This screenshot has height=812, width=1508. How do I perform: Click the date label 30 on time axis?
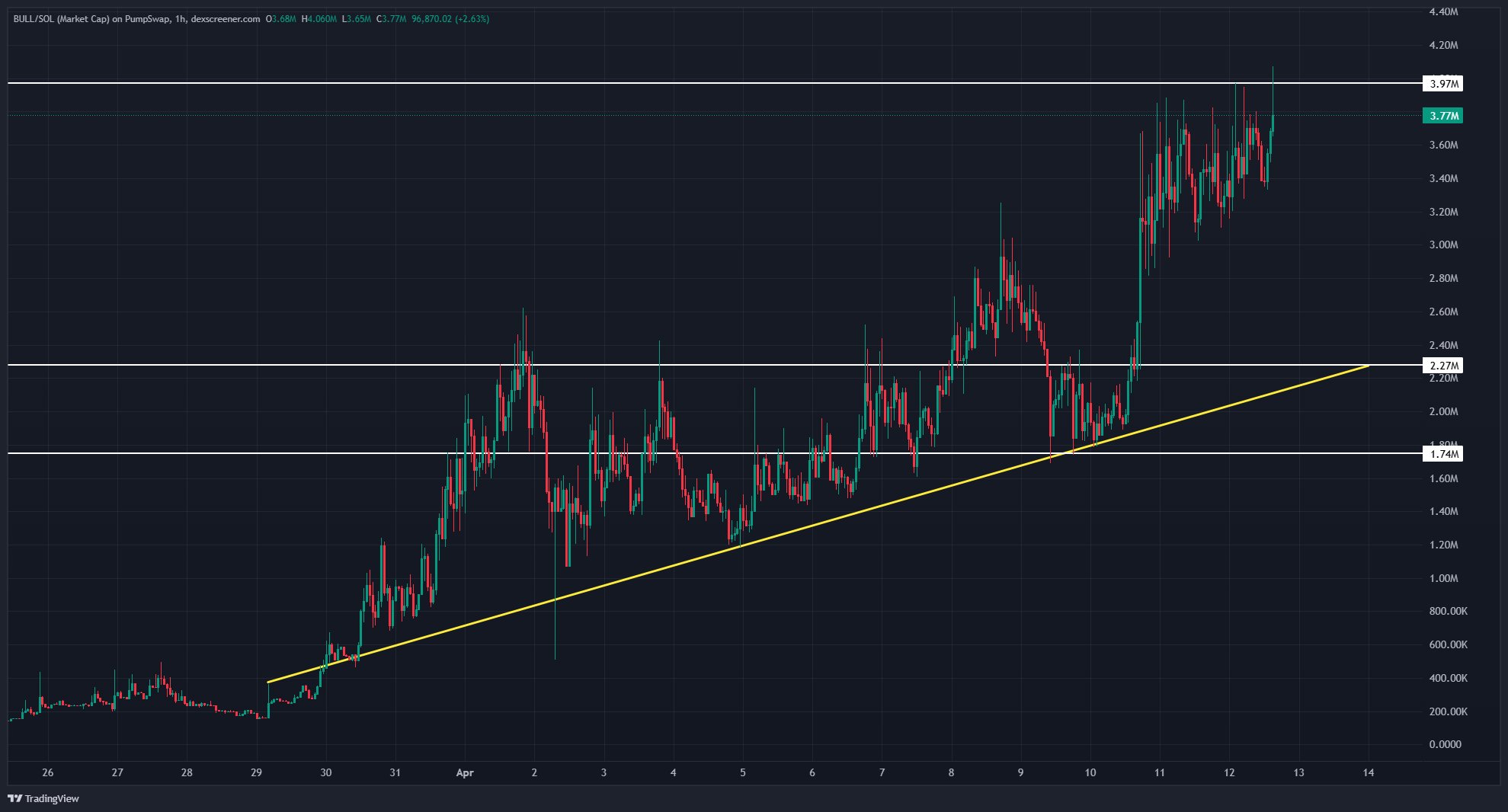coord(326,772)
